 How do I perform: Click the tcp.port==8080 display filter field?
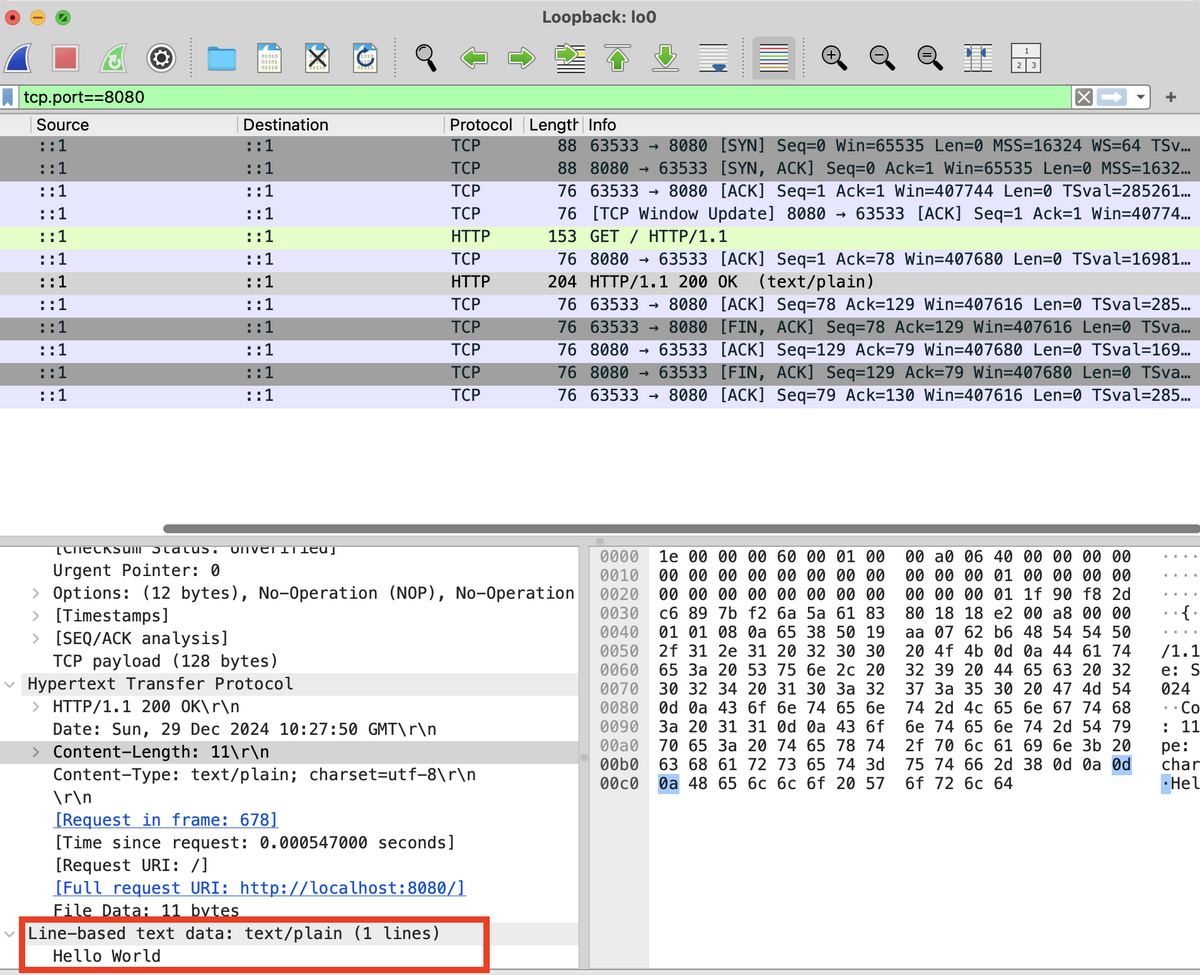[545, 97]
